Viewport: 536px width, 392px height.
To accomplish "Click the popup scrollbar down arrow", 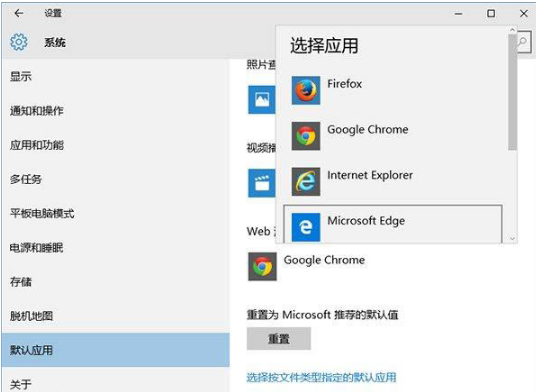I will click(512, 238).
